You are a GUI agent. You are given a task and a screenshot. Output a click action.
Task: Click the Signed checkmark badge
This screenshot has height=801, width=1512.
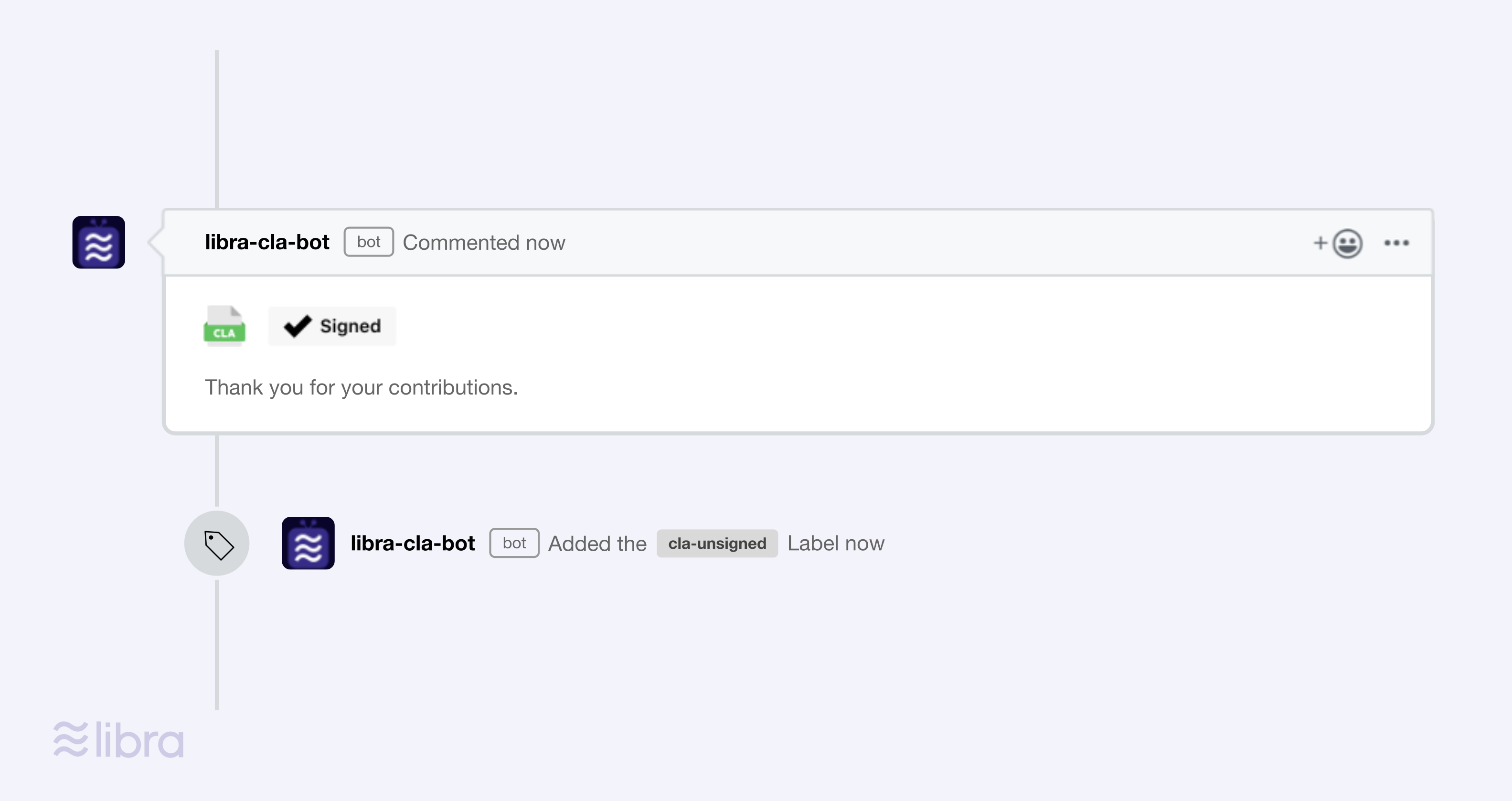[332, 326]
